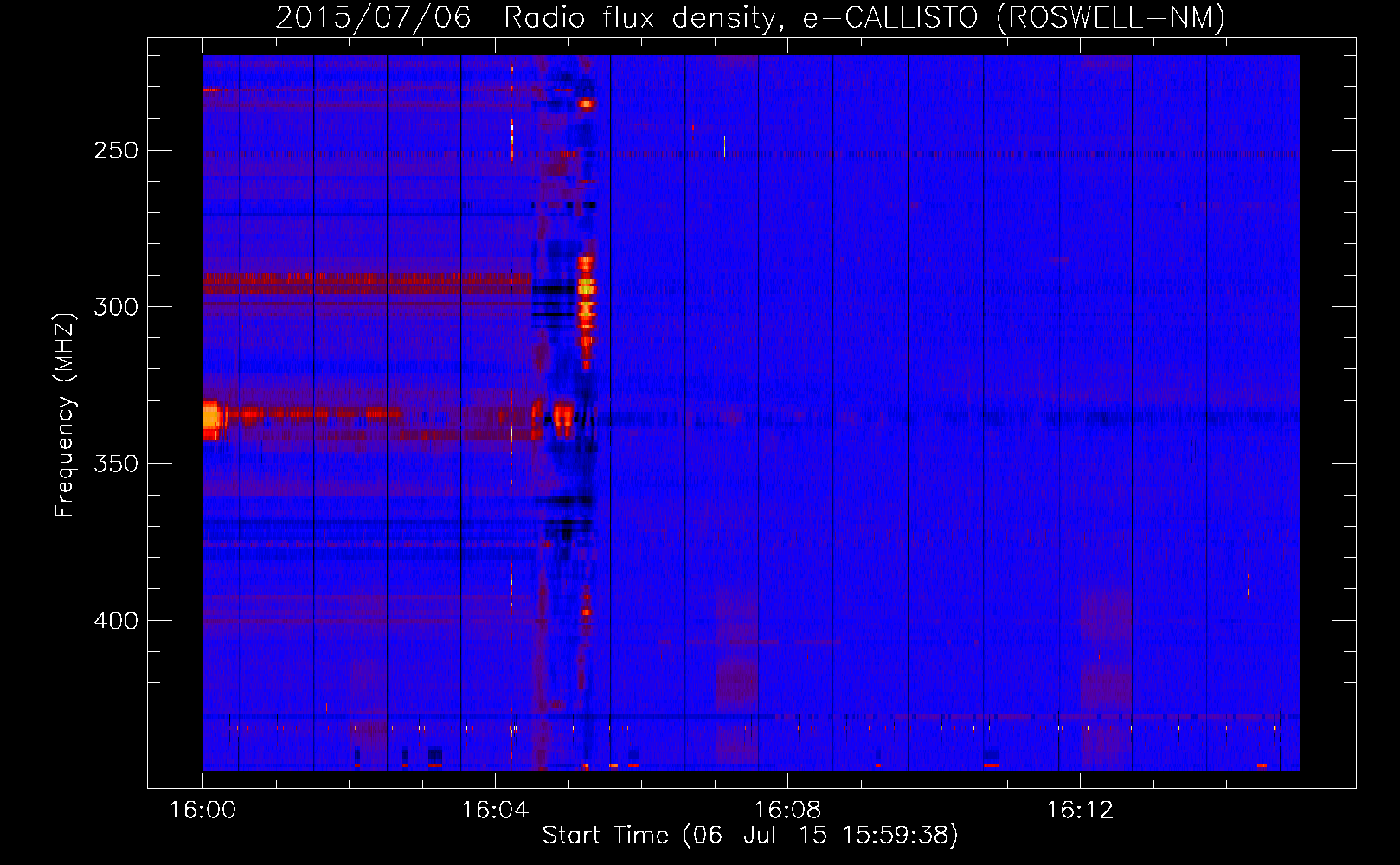Click the 16:08 time tick label

(787, 811)
